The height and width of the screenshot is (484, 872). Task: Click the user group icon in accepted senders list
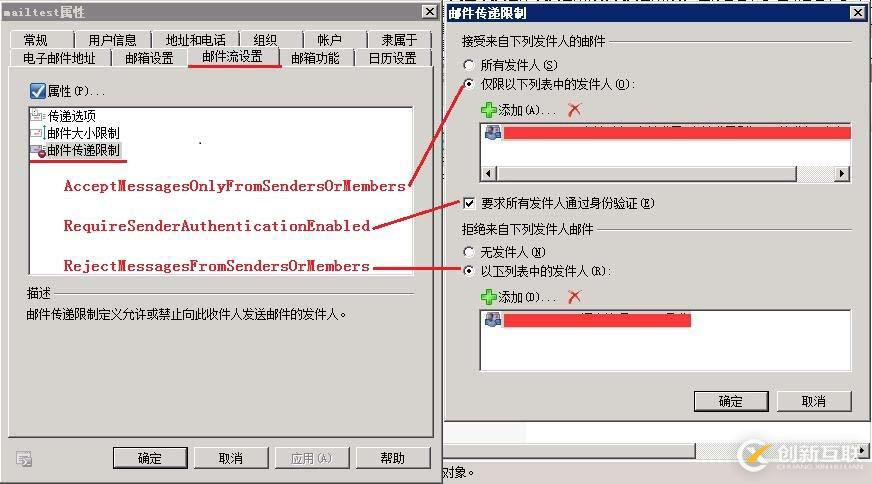point(493,132)
